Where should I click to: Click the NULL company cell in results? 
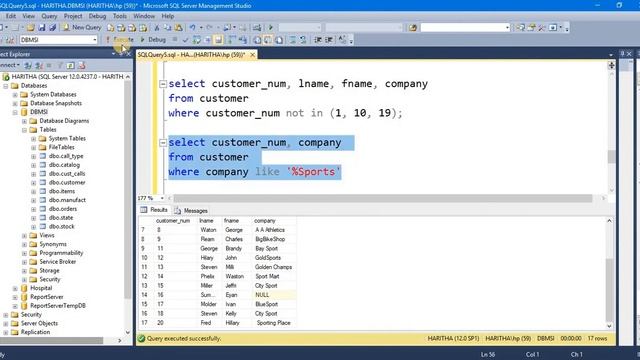(274, 295)
